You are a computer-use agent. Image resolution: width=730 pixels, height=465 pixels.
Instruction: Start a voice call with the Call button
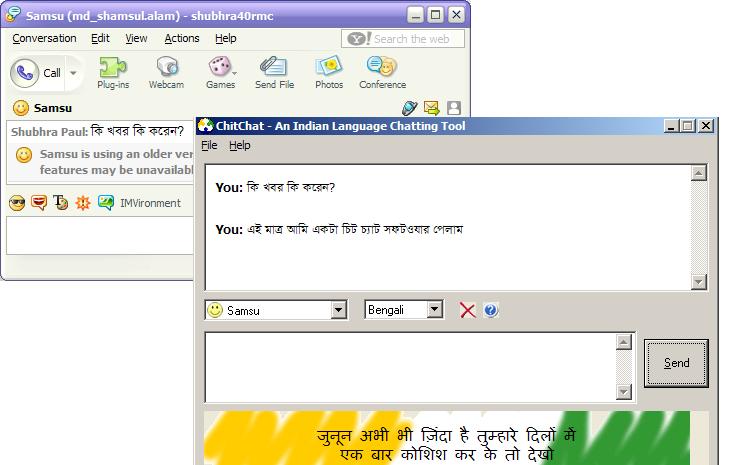coord(36,73)
